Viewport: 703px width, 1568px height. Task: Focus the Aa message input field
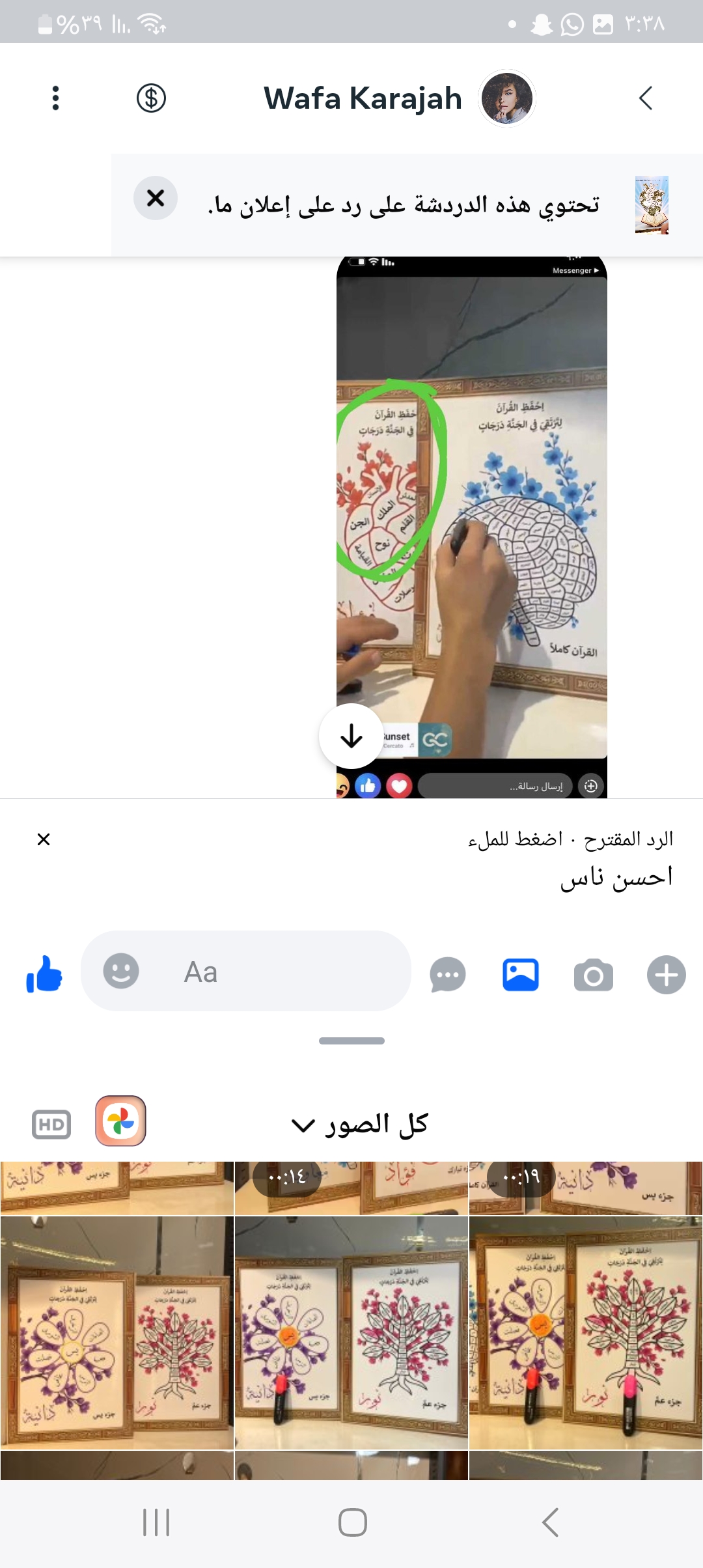pyautogui.click(x=246, y=971)
